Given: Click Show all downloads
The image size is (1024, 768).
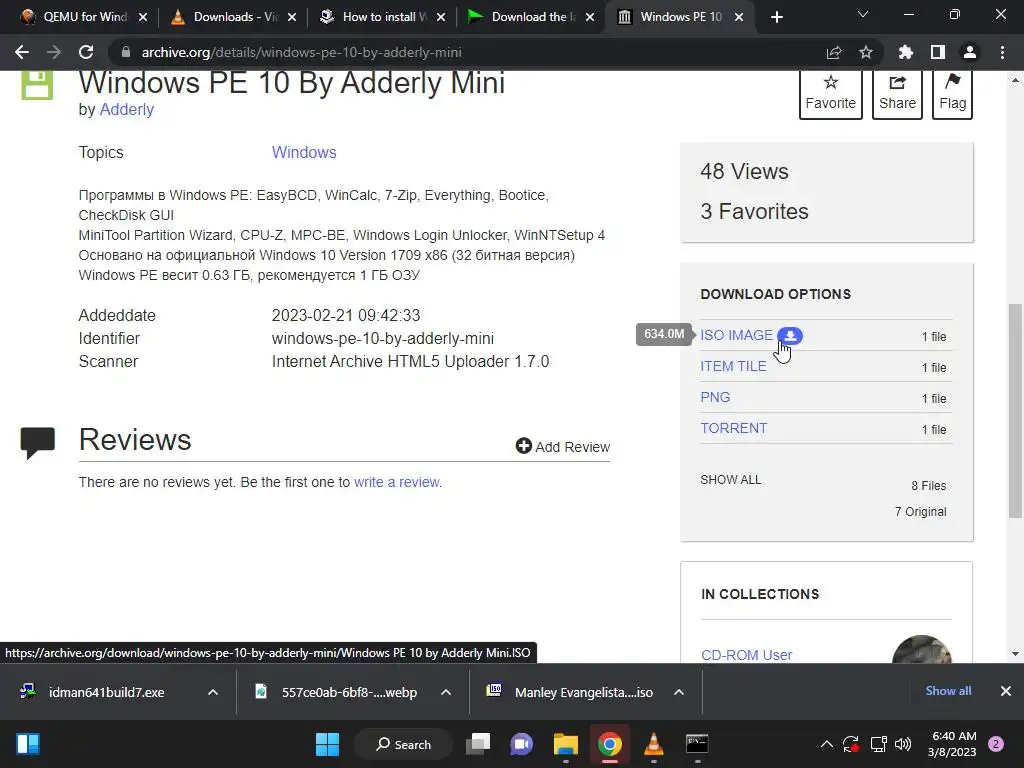Looking at the screenshot, I should pyautogui.click(x=948, y=691).
